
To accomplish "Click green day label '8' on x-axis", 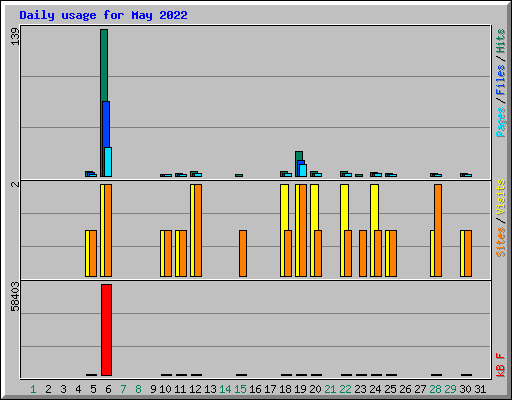I will tap(138, 389).
